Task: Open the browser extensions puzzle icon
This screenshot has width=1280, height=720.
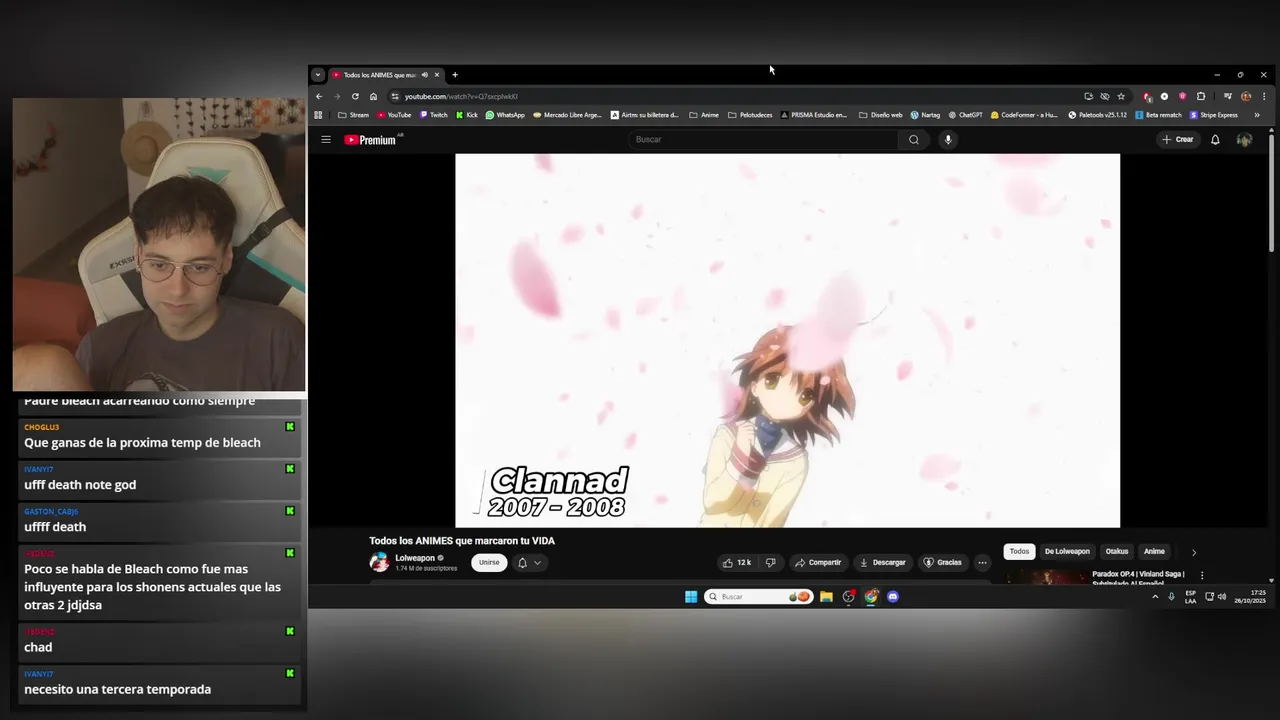Action: pyautogui.click(x=1201, y=96)
